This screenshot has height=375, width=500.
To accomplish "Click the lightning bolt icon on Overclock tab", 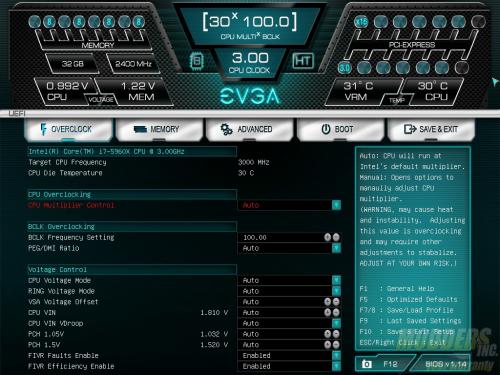I will [x=43, y=129].
